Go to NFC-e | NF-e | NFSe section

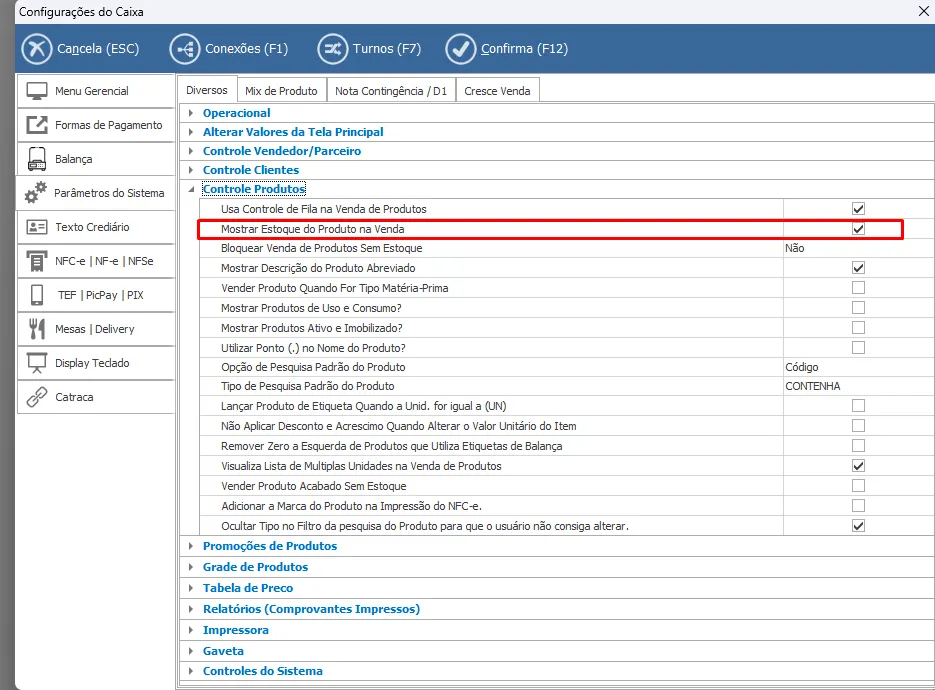[104, 261]
